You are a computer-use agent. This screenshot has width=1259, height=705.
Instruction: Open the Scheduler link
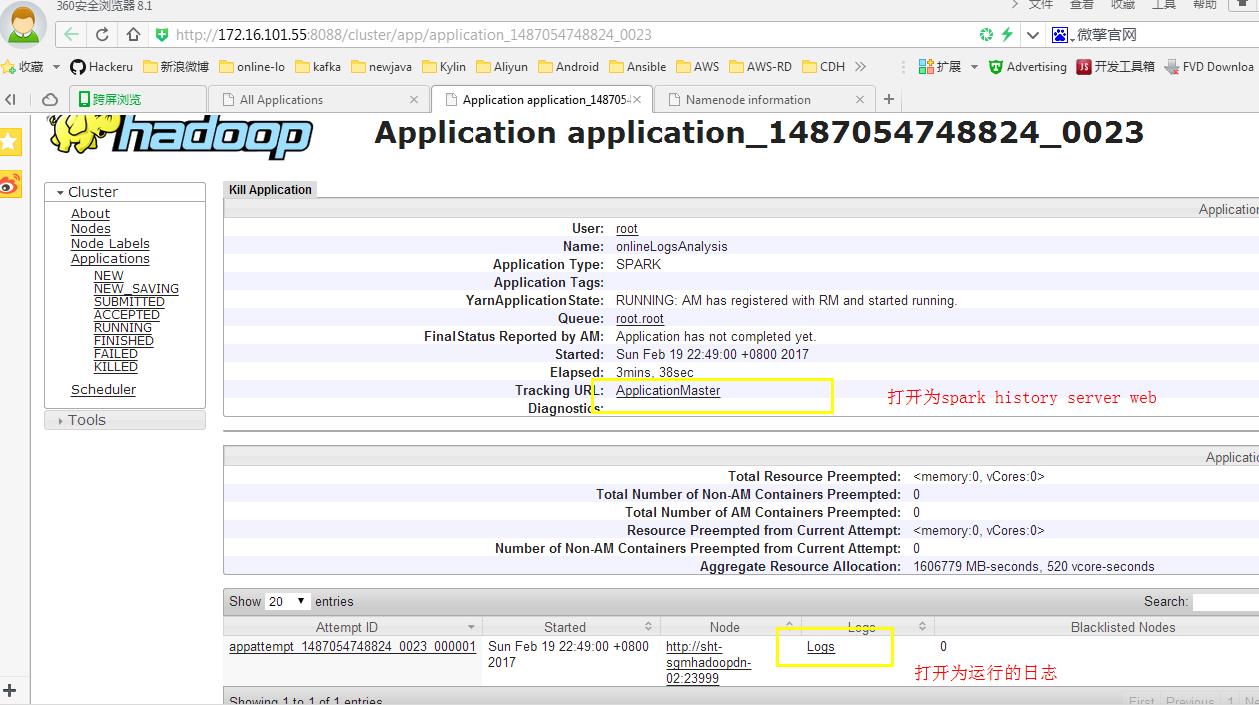[x=103, y=389]
